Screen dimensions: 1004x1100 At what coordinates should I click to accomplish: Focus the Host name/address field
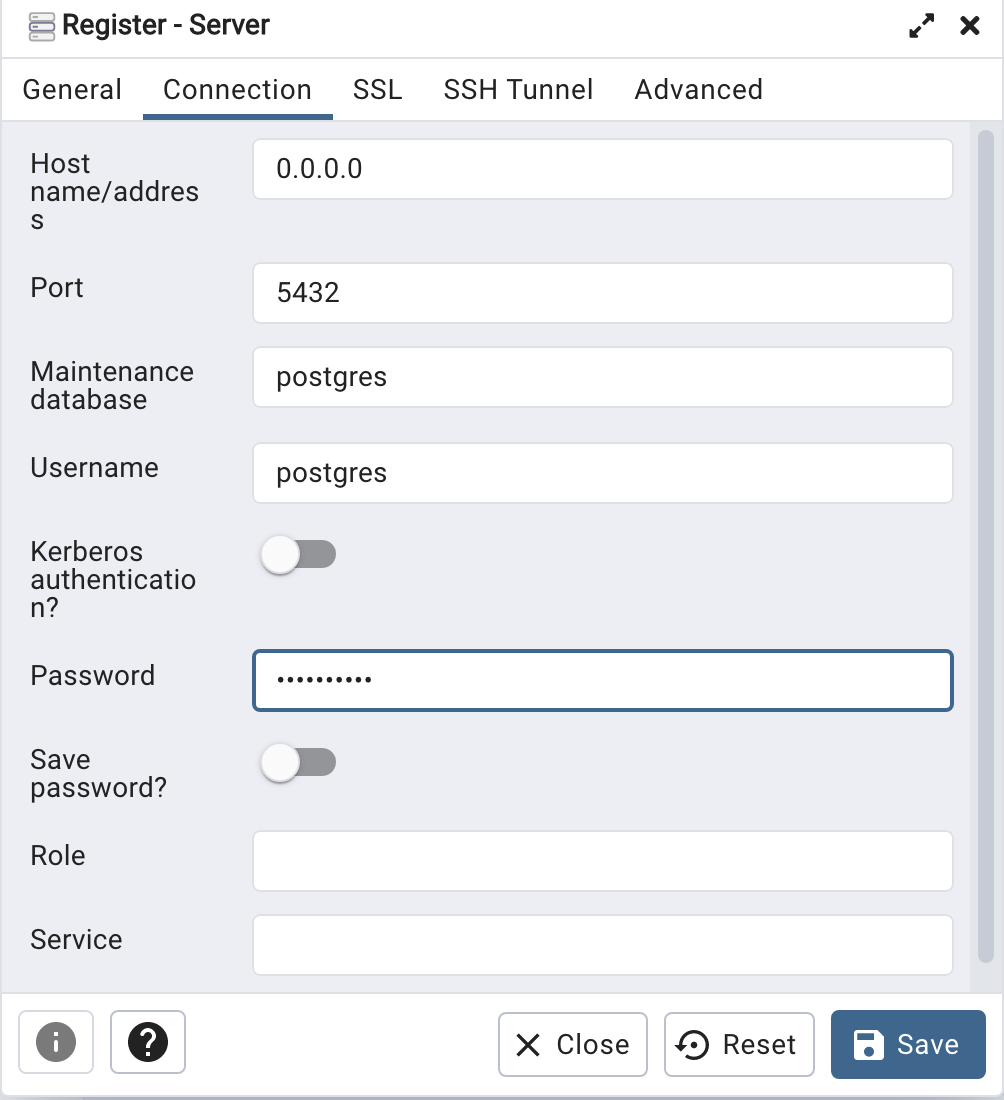[602, 169]
